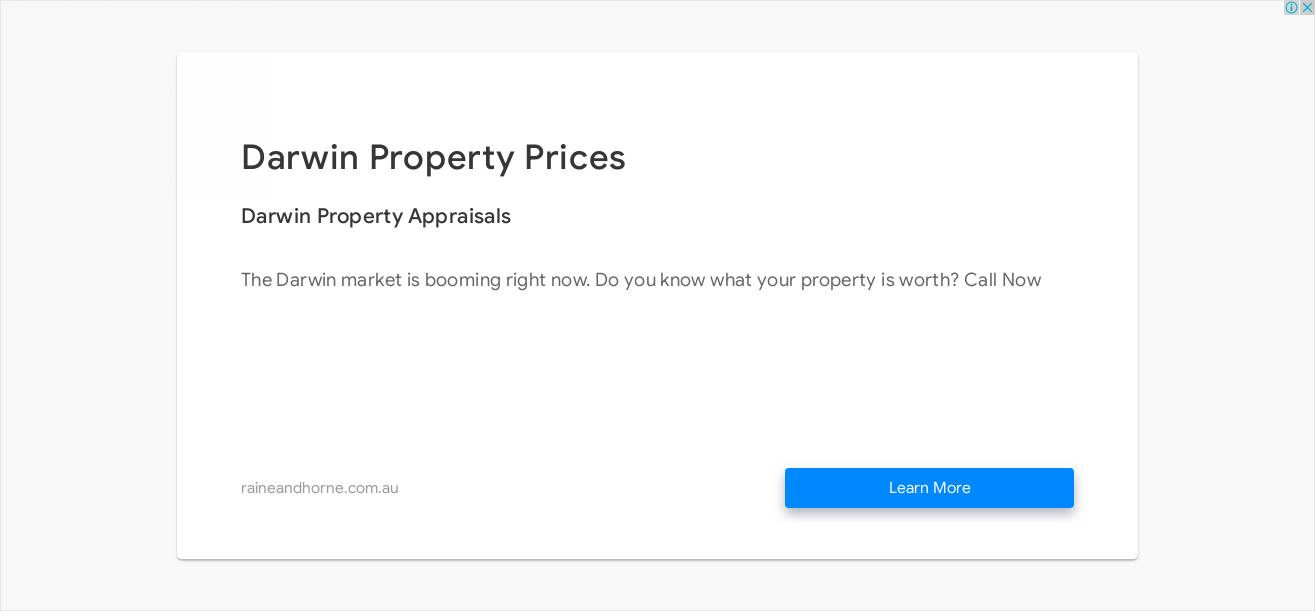1316x612 pixels.
Task: Click 'Property' in the large headline
Action: (441, 158)
